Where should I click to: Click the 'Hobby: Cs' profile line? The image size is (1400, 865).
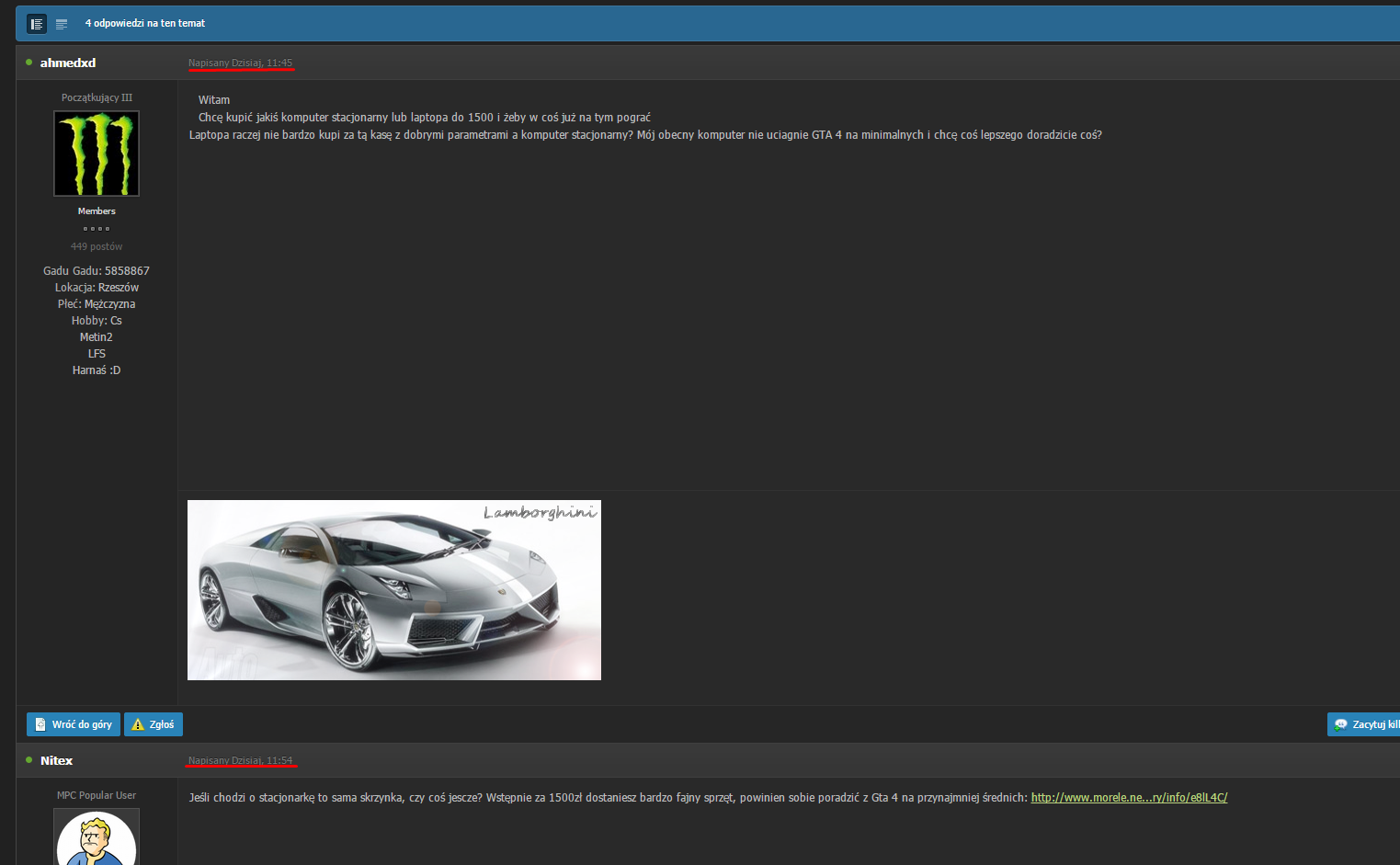click(x=97, y=321)
